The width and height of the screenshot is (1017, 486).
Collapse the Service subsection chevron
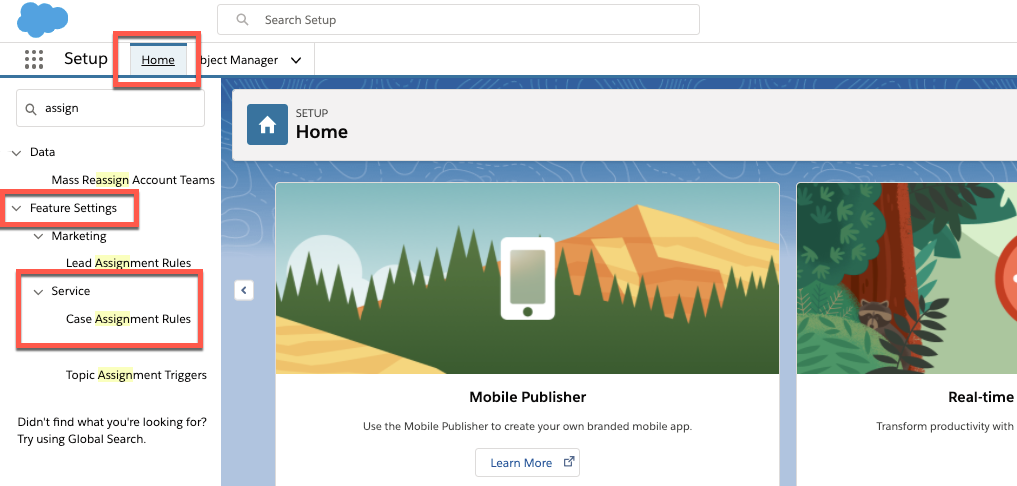(38, 292)
